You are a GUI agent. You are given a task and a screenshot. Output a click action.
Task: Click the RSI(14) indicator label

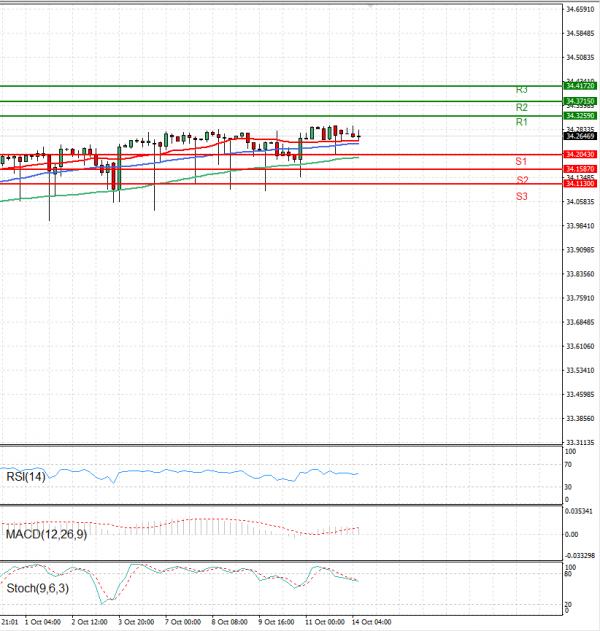[26, 477]
